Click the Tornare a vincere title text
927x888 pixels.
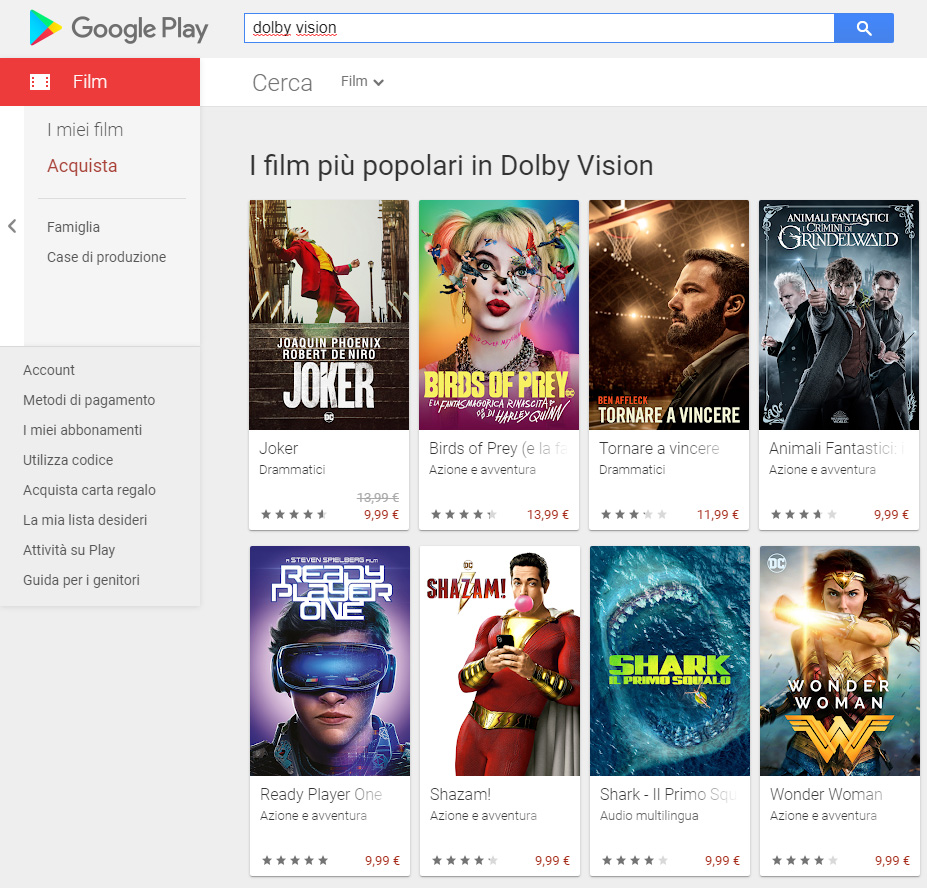pyautogui.click(x=659, y=448)
